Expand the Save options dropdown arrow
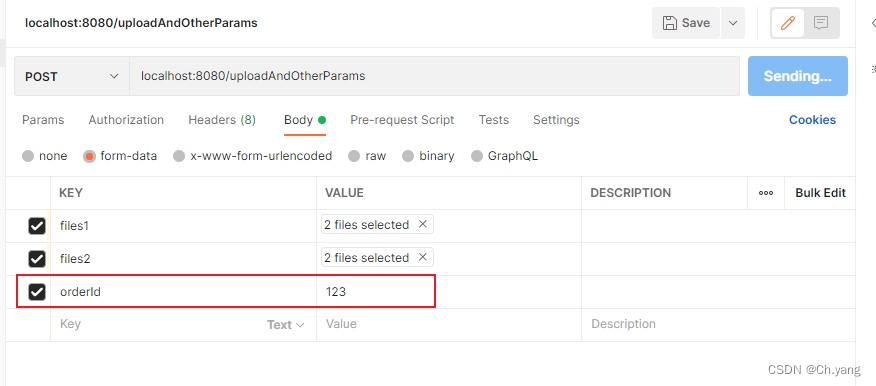 733,23
